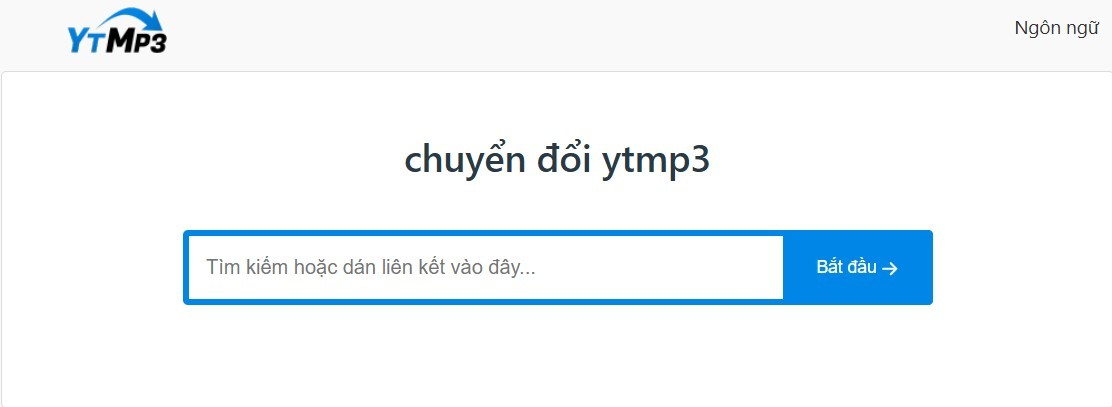Screen dimensions: 1112x407
Task: Click the dark "MP3" letters in the logo
Action: point(136,41)
